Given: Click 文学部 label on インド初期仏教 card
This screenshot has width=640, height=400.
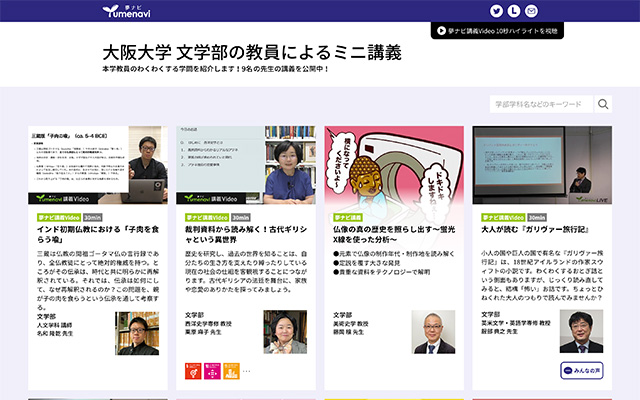Looking at the screenshot, I should 46,316.
